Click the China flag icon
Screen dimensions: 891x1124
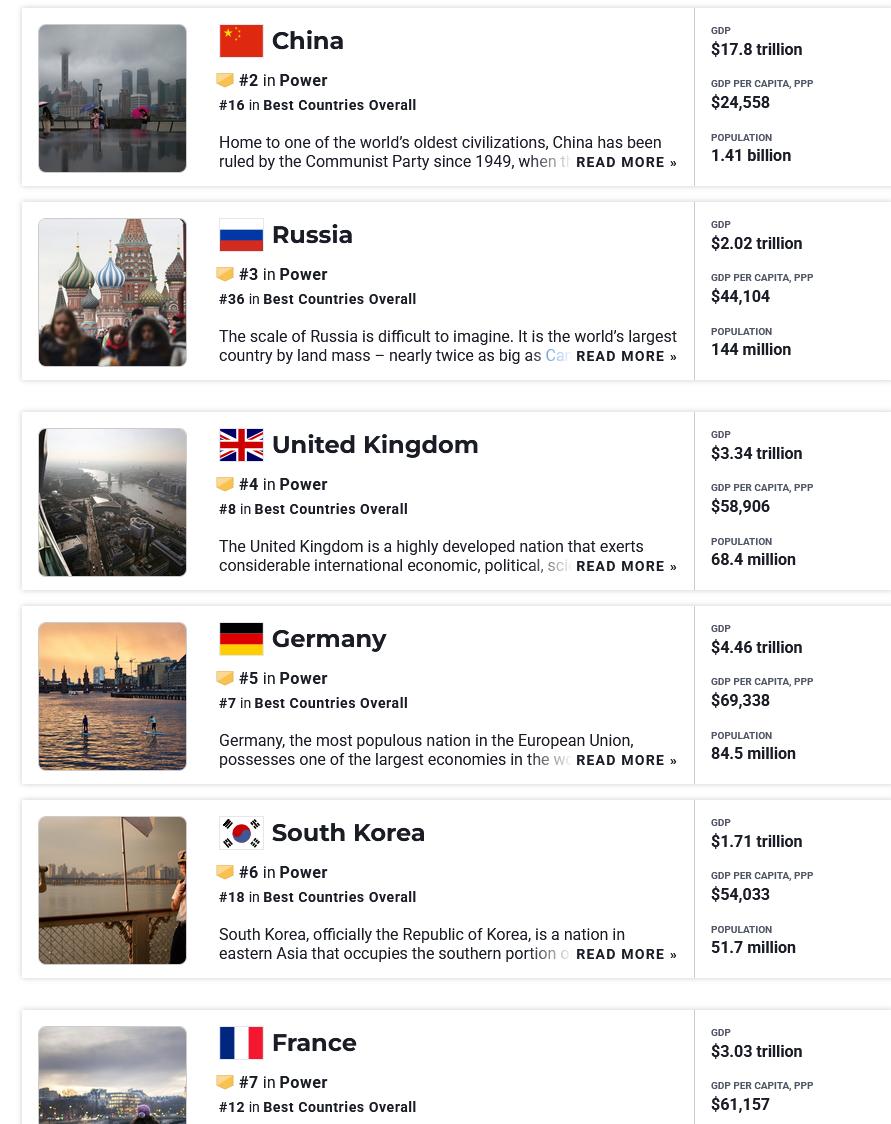[x=241, y=41]
